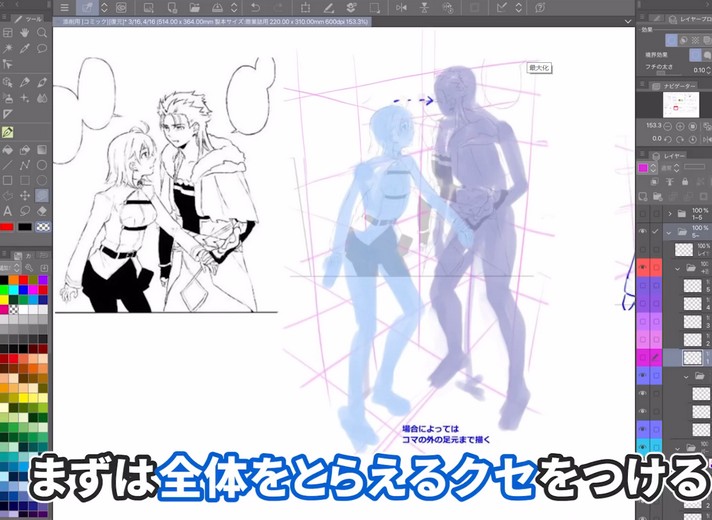Open the レイヤー layer panel tab

(669, 156)
